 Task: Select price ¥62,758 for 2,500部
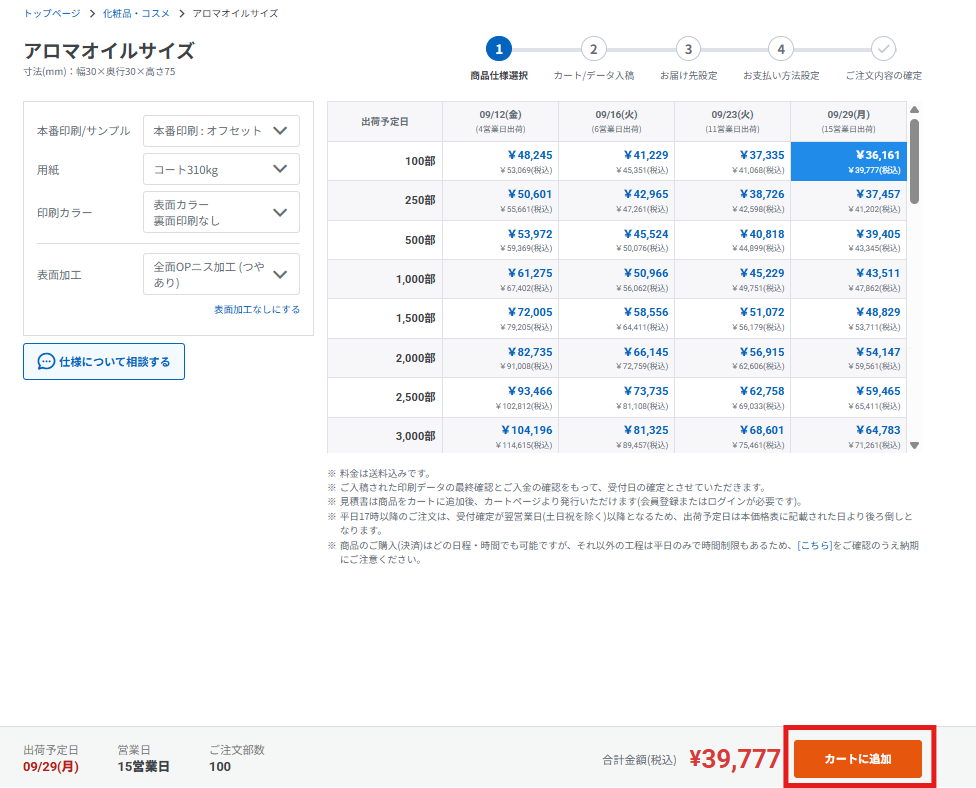(733, 398)
